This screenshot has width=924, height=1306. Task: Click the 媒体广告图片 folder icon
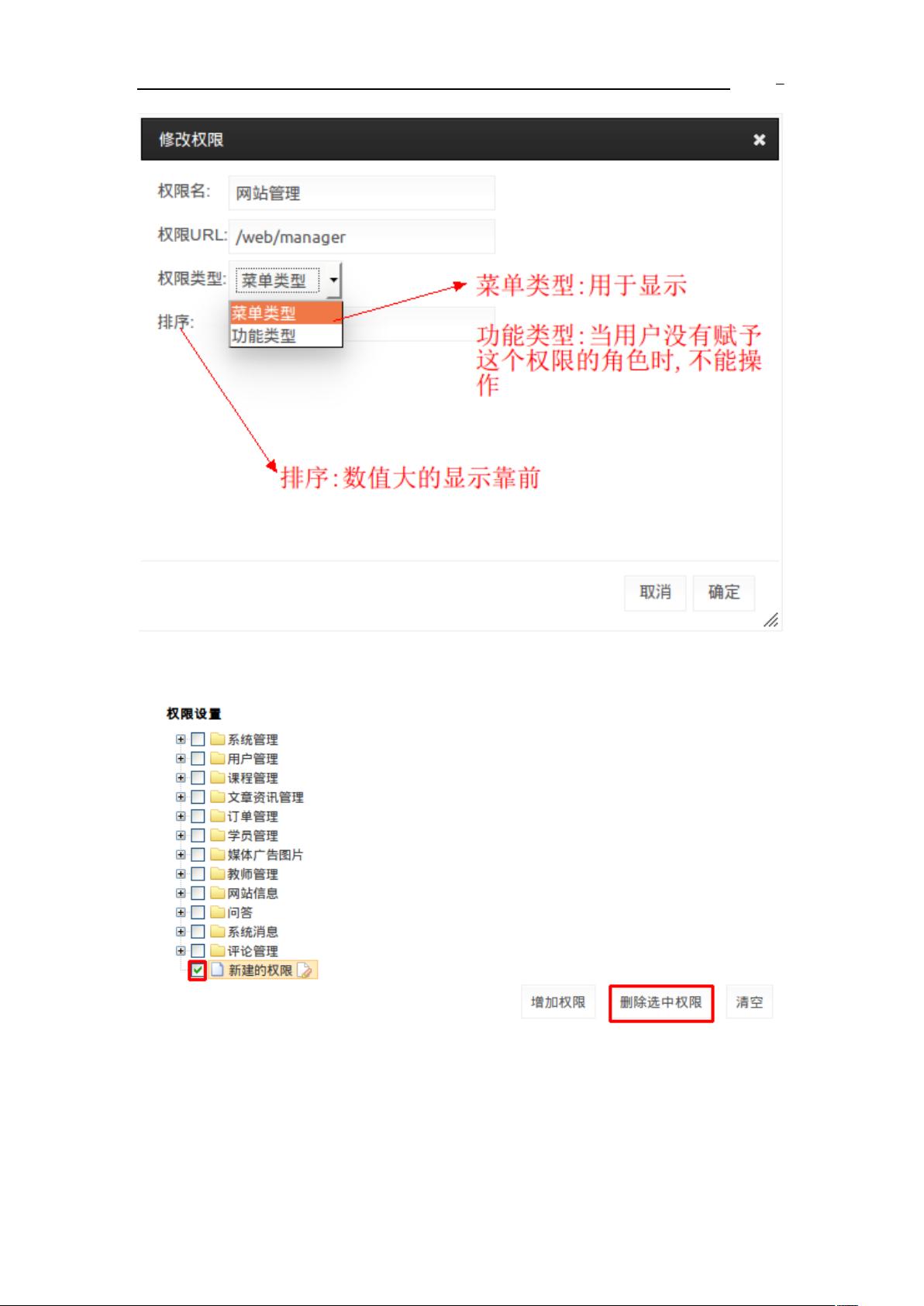[218, 854]
